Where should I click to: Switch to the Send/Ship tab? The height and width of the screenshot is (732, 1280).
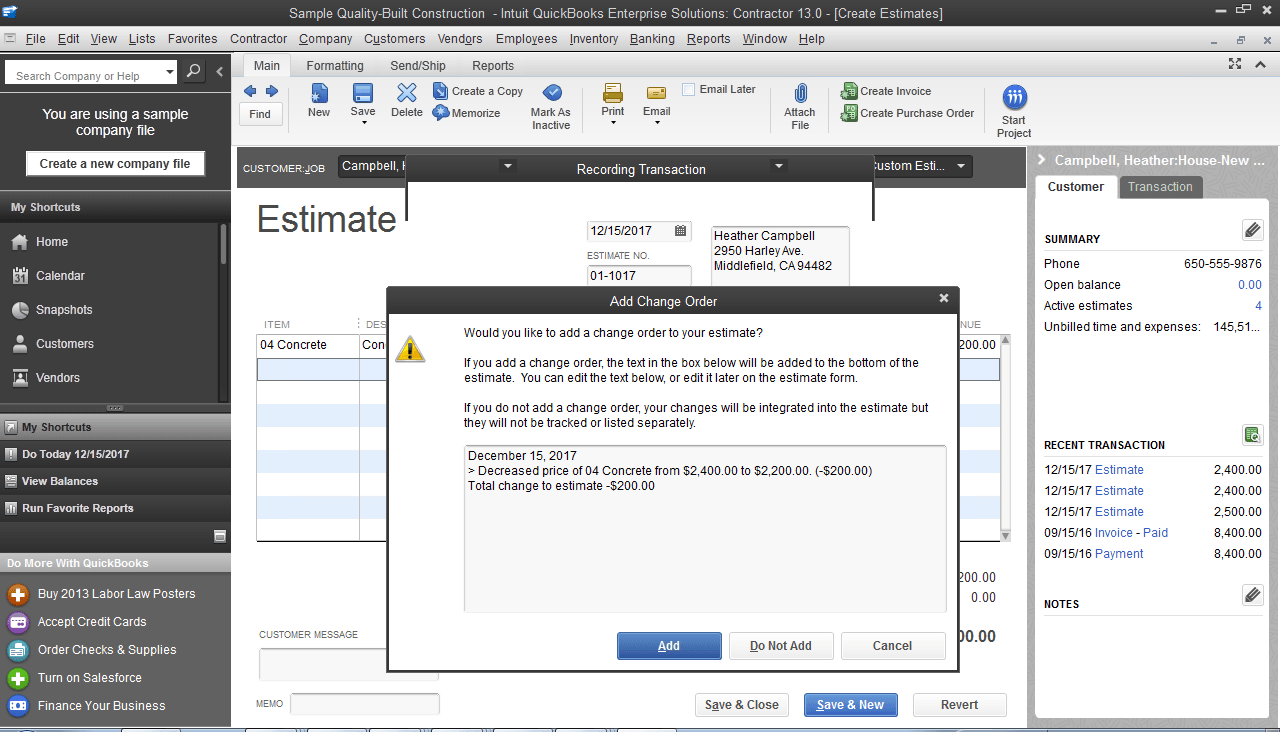coord(418,66)
